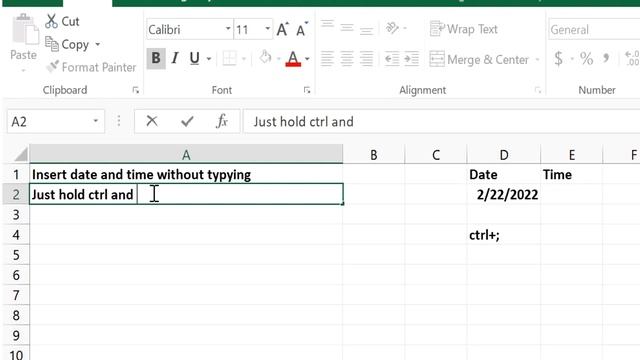
Task: Open the Merge & Center dropdown arrow
Action: click(x=538, y=60)
